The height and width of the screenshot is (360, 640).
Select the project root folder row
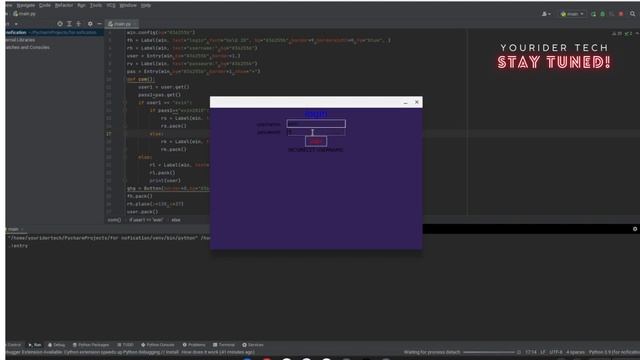point(54,32)
